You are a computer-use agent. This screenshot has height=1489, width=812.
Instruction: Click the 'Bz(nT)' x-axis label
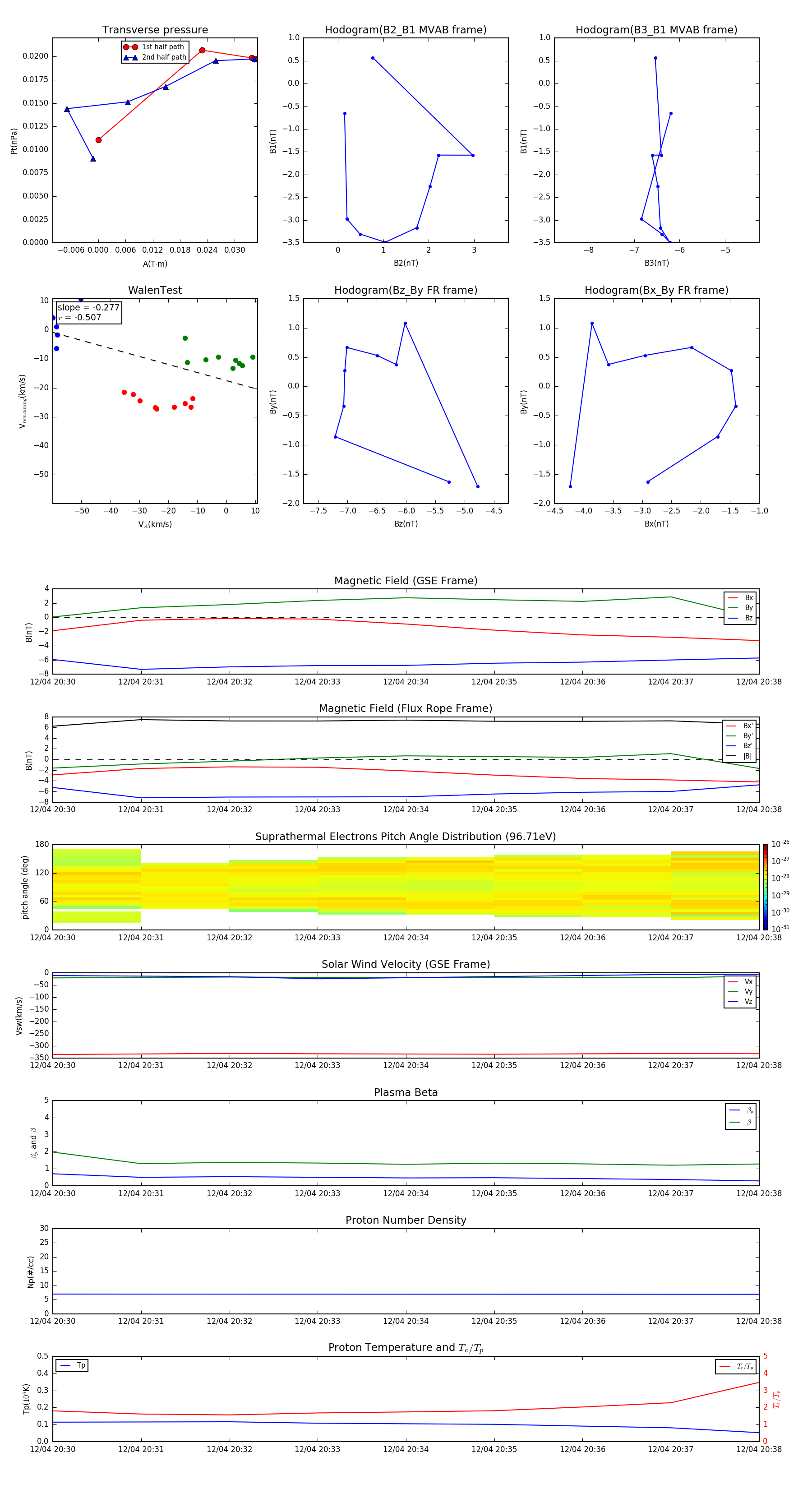coord(406,524)
